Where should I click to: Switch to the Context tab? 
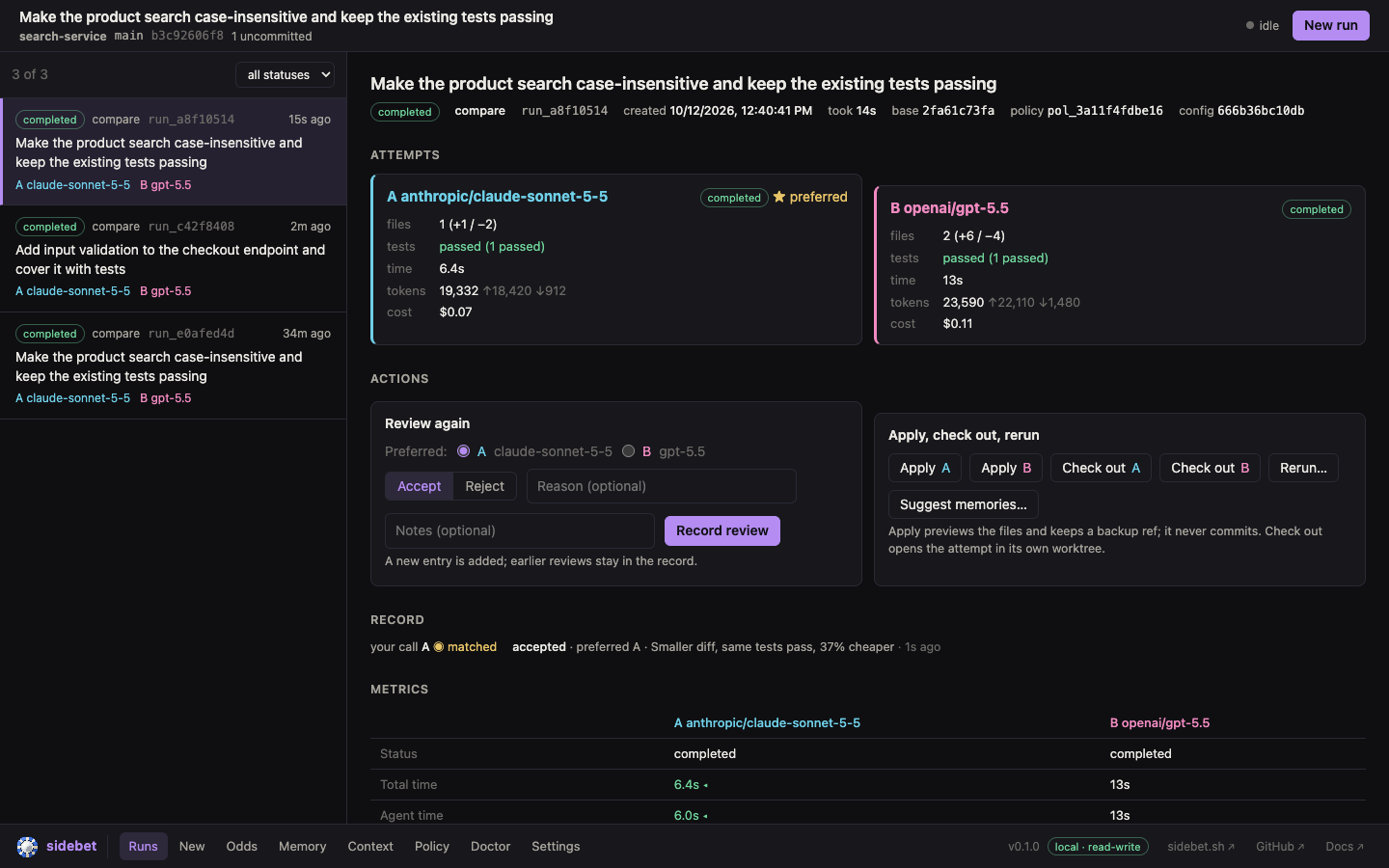click(x=370, y=847)
